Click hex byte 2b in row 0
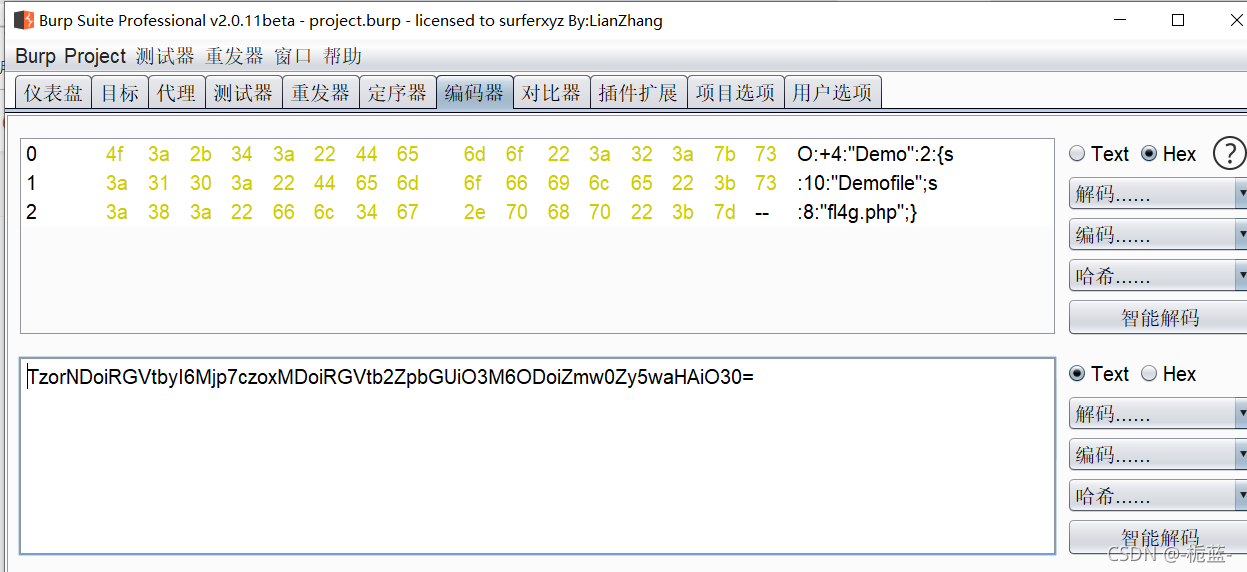This screenshot has width=1247, height=572. (x=200, y=154)
